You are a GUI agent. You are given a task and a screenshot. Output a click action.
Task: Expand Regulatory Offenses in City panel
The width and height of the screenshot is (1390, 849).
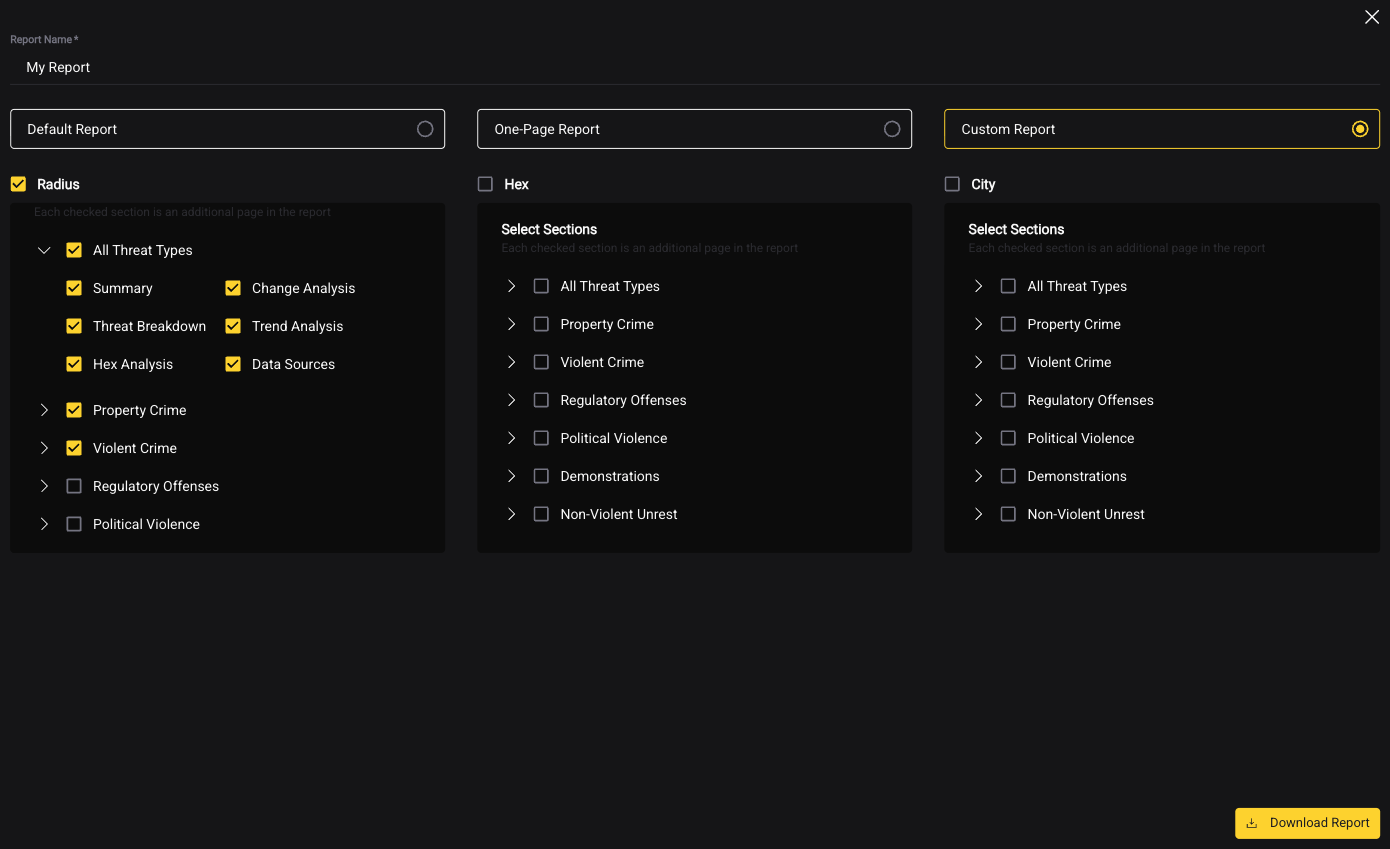click(x=978, y=400)
